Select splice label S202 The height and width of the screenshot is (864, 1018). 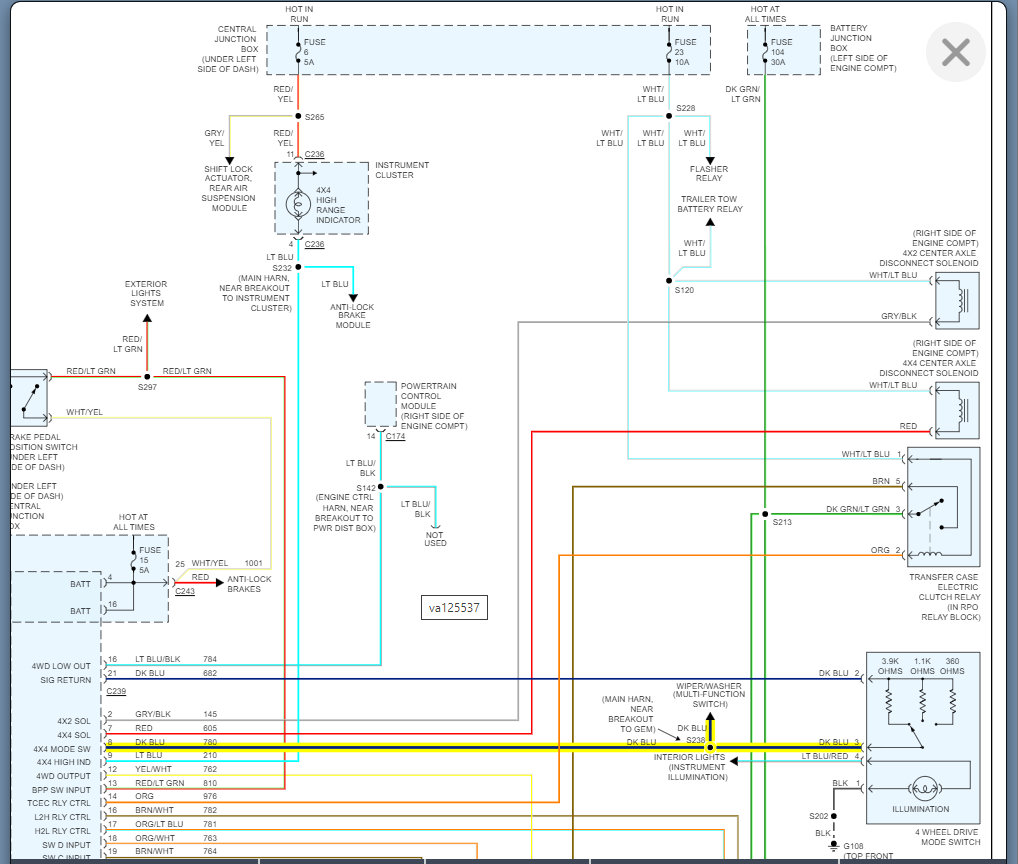tap(818, 816)
